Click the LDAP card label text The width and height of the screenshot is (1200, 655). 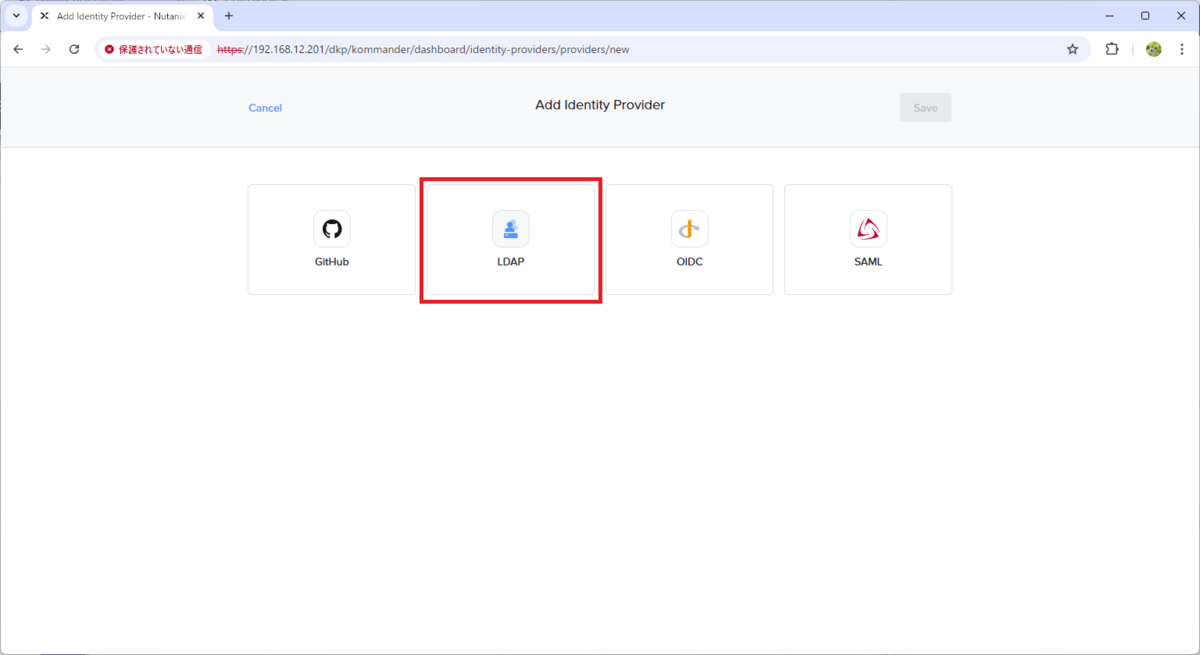click(511, 262)
